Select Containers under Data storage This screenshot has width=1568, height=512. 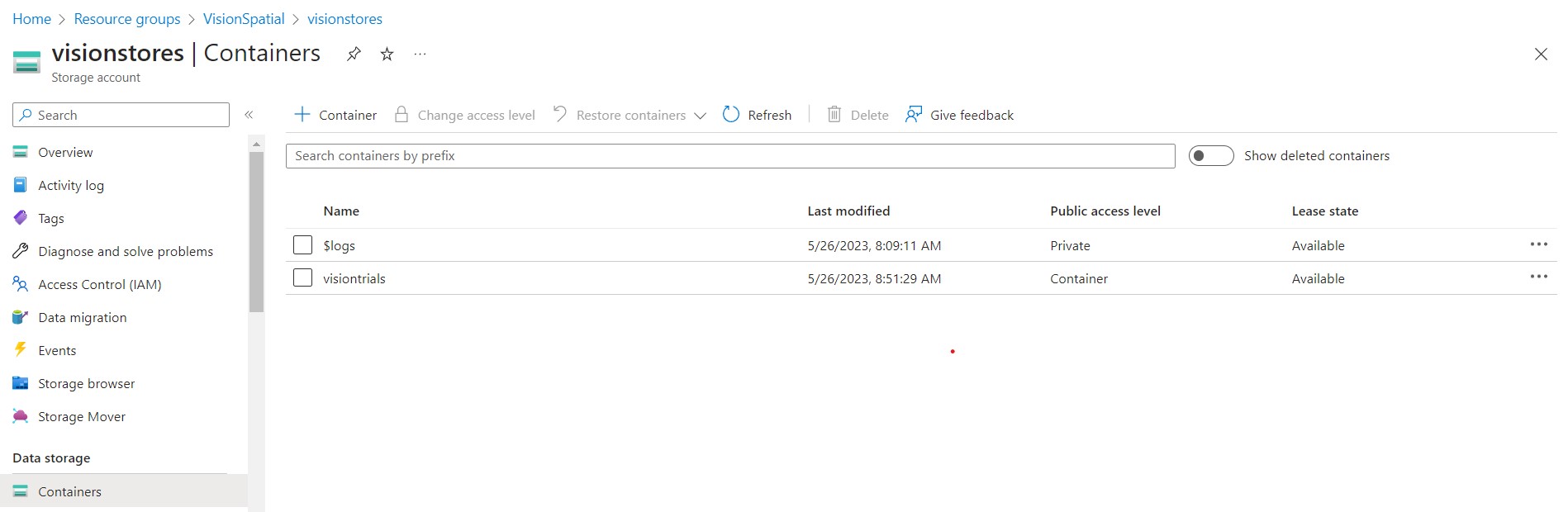[124, 491]
